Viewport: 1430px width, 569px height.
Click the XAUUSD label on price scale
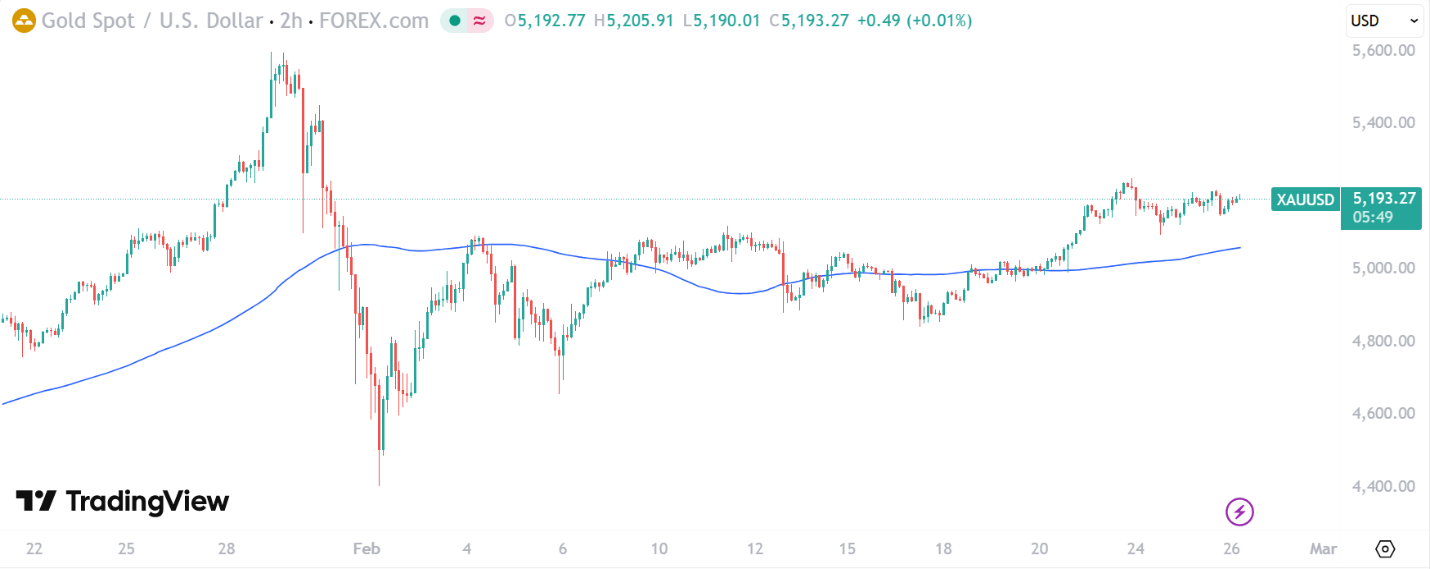pyautogui.click(x=1304, y=199)
